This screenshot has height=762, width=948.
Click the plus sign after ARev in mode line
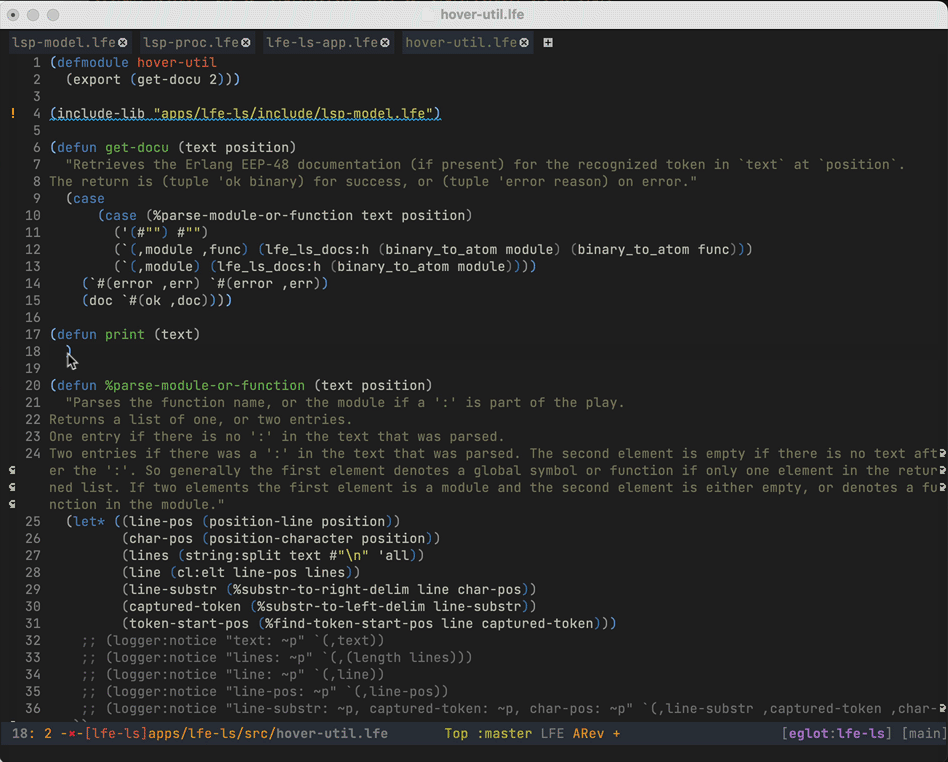pyautogui.click(x=616, y=734)
